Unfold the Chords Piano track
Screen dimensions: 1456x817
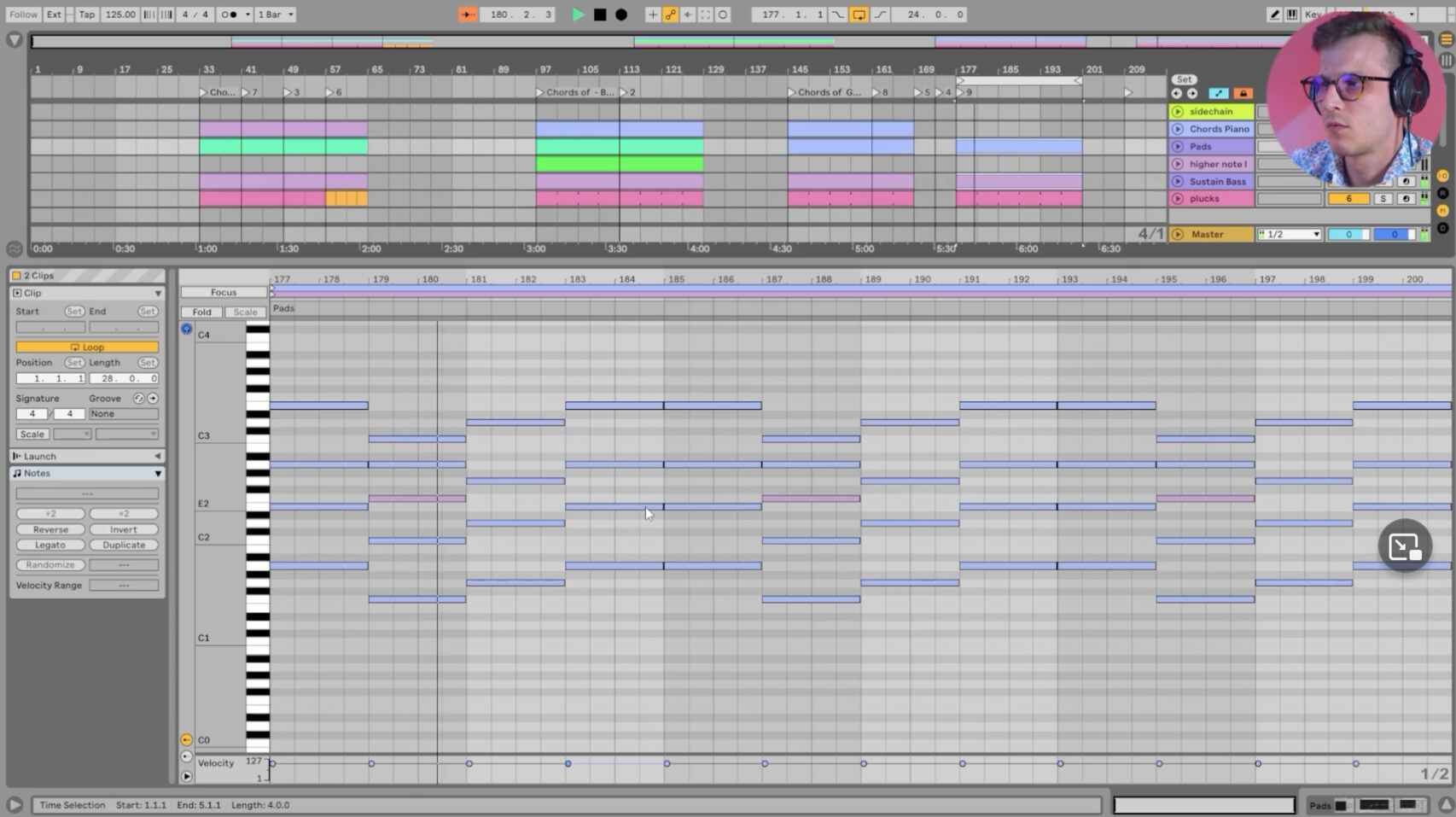pos(1178,129)
